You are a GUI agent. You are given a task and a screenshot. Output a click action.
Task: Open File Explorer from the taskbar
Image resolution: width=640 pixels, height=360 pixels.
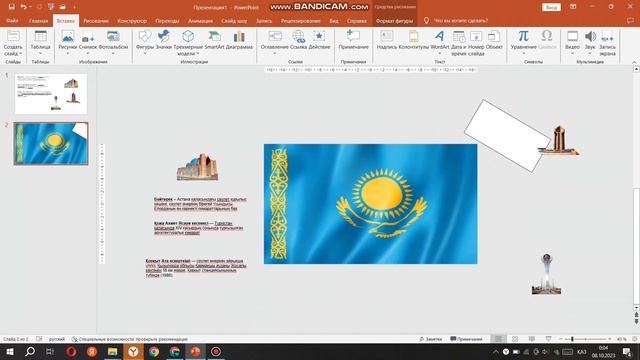pyautogui.click(x=113, y=351)
